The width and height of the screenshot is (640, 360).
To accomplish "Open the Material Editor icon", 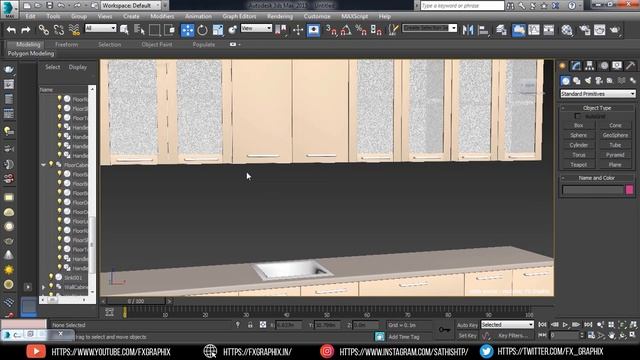I will point(567,30).
